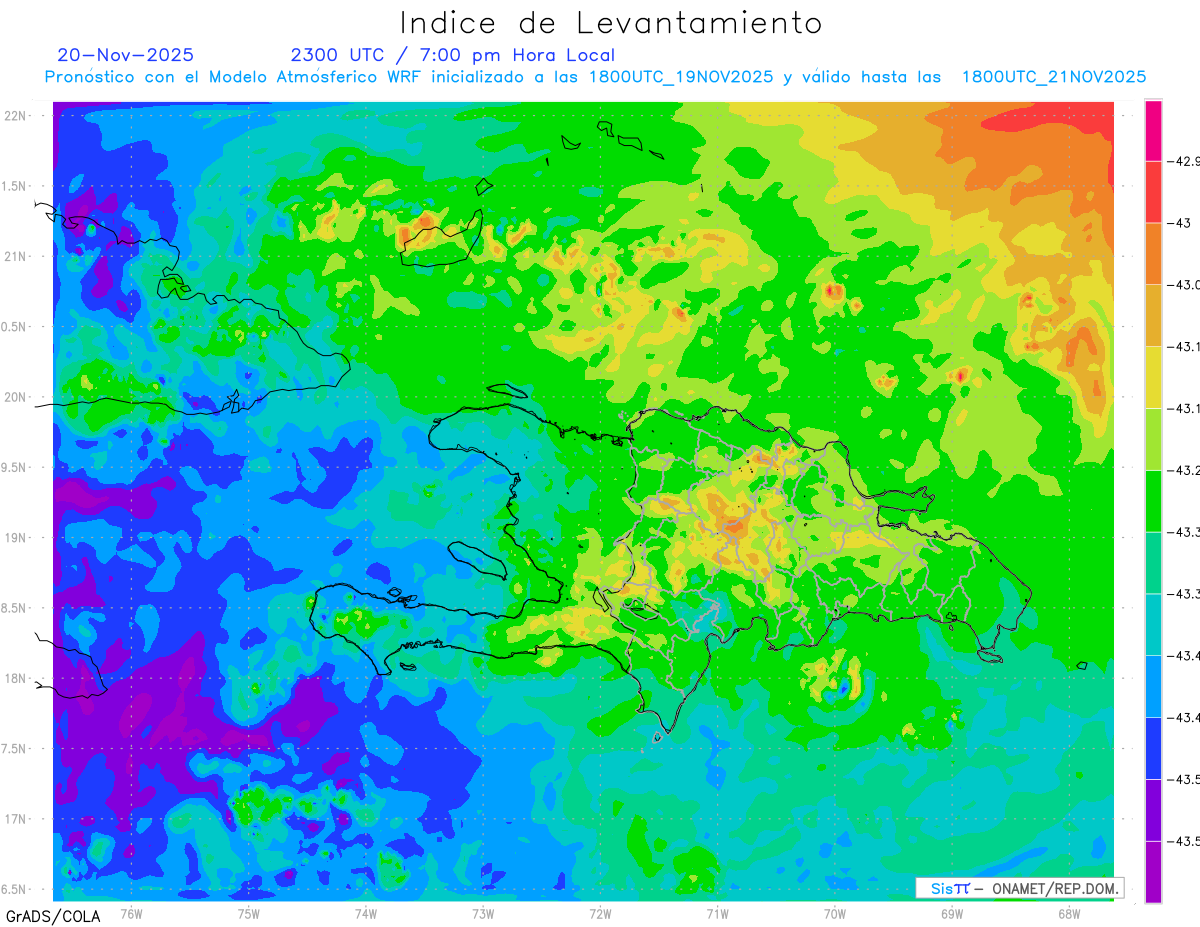Click the '7.5N' latitude label
Viewport: 1200px width, 927px height.
point(15,749)
